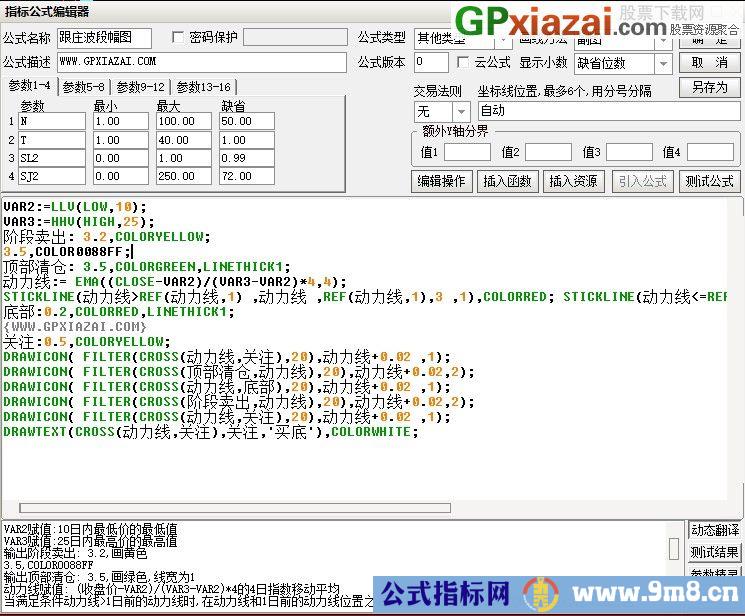Click the 插入函数 button
745x616 pixels.
point(507,181)
